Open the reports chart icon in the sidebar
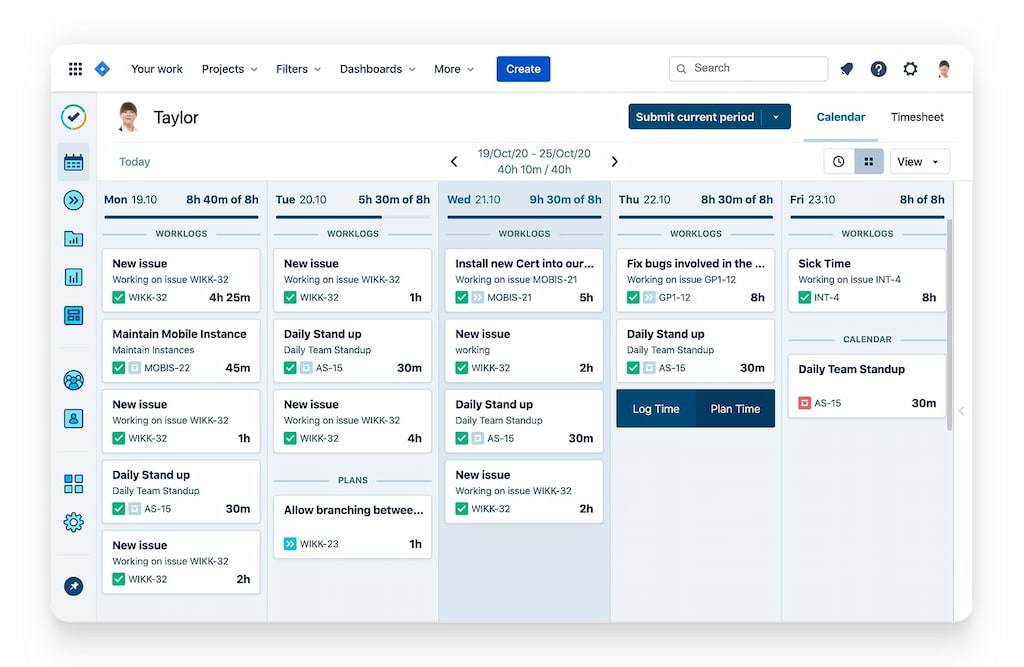The image size is (1024, 667). coord(73,239)
